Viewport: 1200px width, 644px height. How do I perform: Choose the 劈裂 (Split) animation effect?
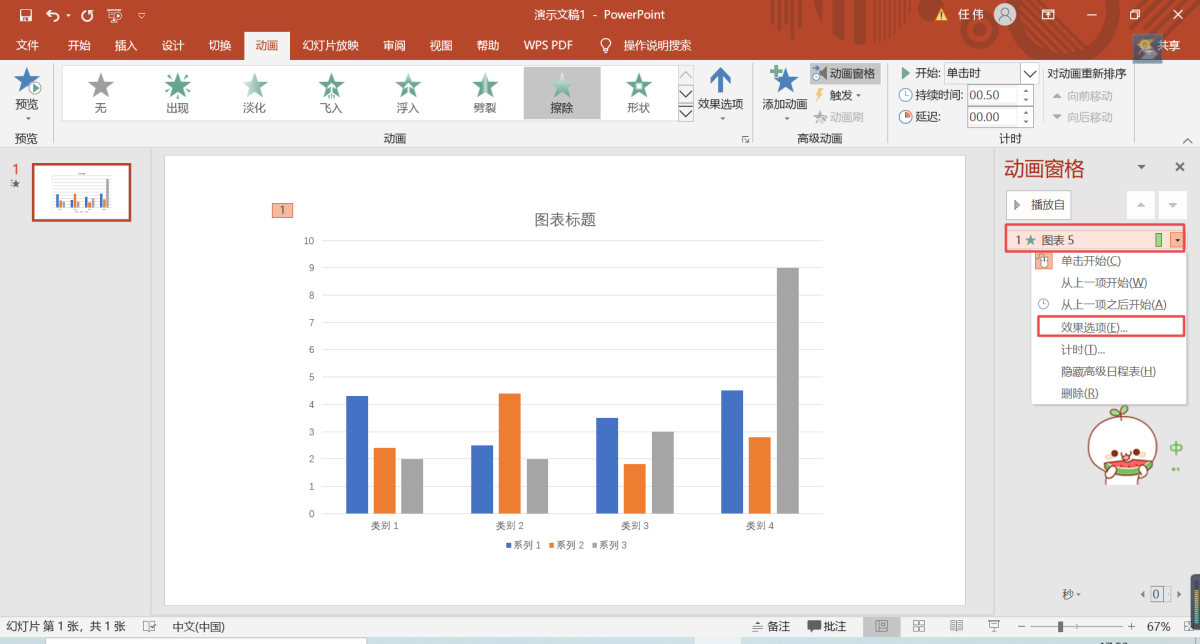click(485, 91)
